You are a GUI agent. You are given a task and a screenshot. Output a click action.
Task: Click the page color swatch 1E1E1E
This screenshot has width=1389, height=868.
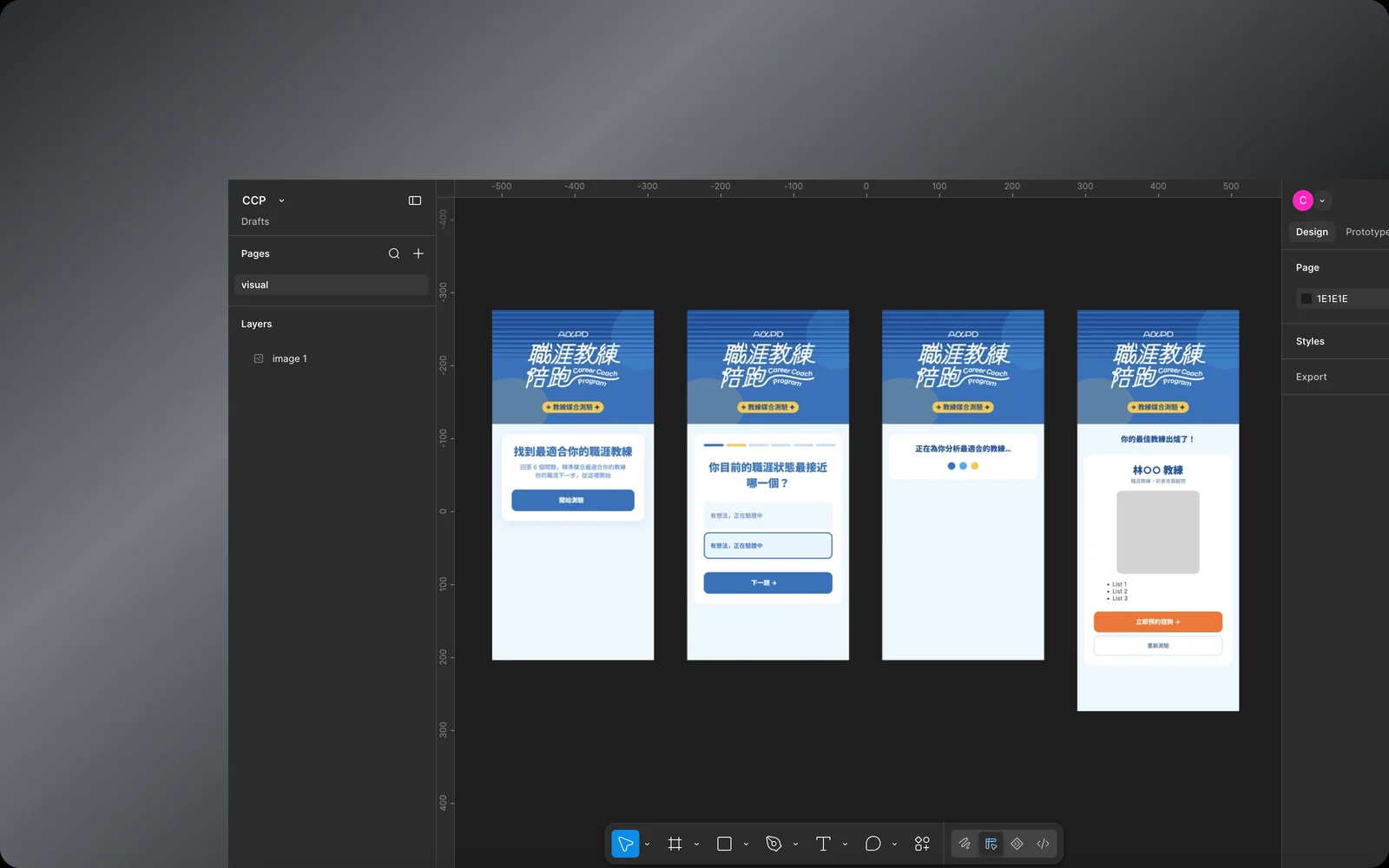(1307, 299)
